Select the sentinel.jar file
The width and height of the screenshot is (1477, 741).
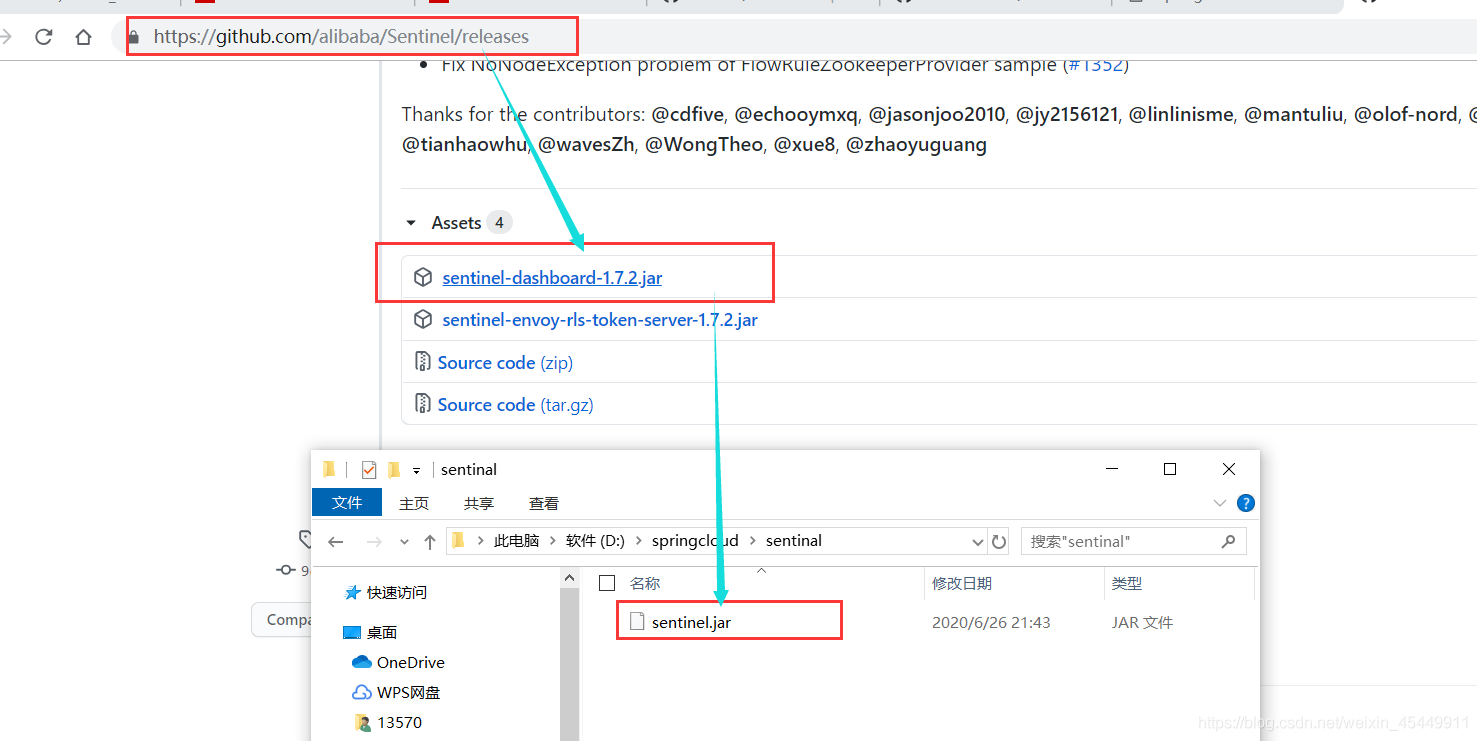691,622
